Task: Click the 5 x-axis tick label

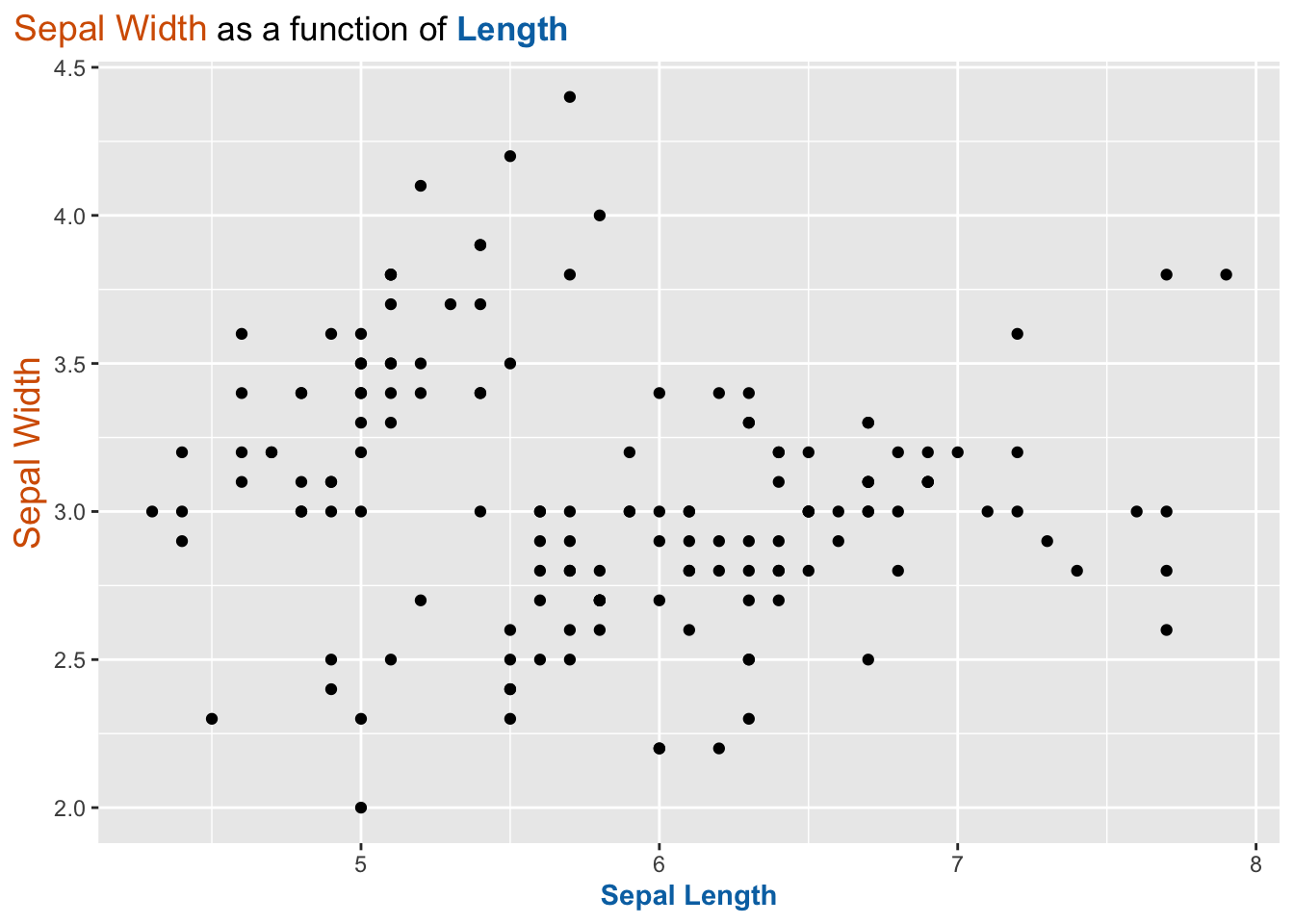Action: click(x=361, y=863)
